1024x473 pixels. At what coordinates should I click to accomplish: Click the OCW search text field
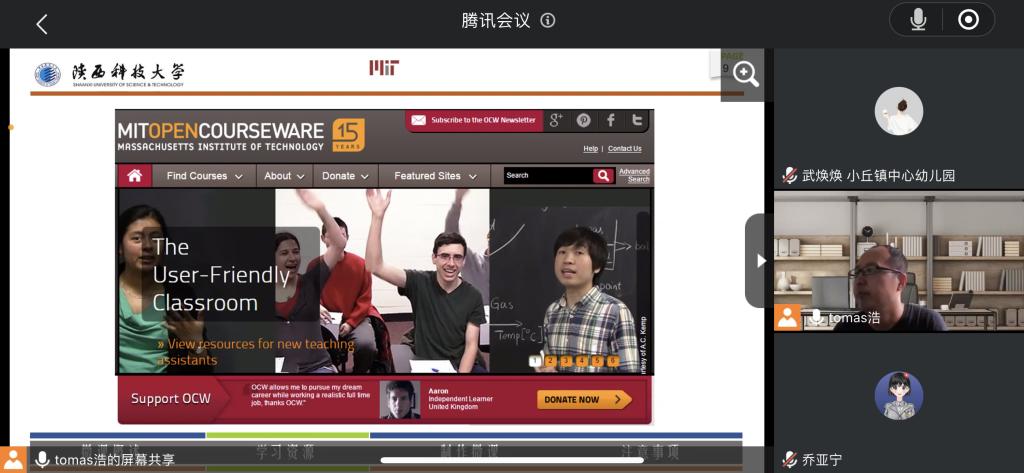548,176
